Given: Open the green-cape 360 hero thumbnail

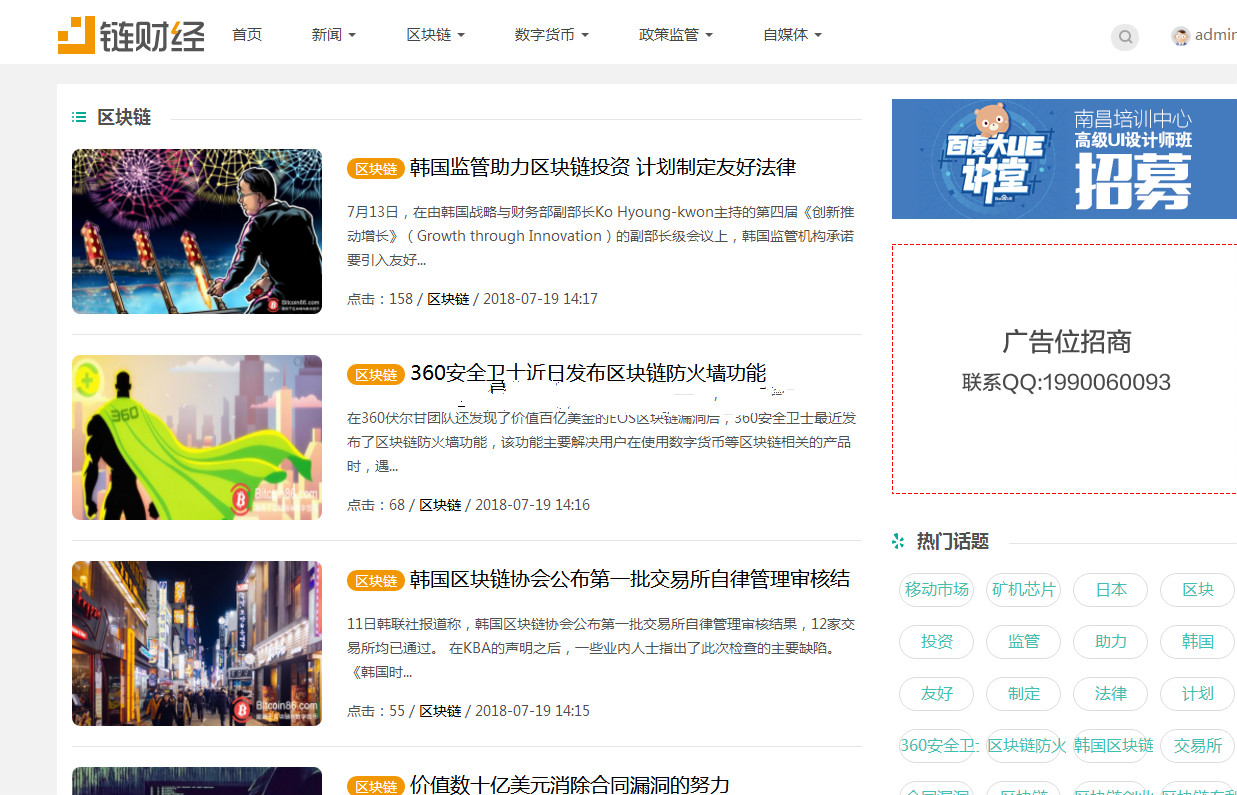Looking at the screenshot, I should [x=197, y=438].
